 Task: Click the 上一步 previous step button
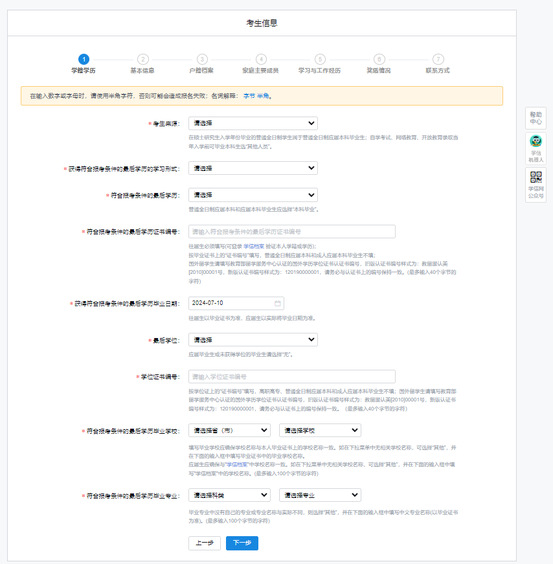tap(204, 543)
